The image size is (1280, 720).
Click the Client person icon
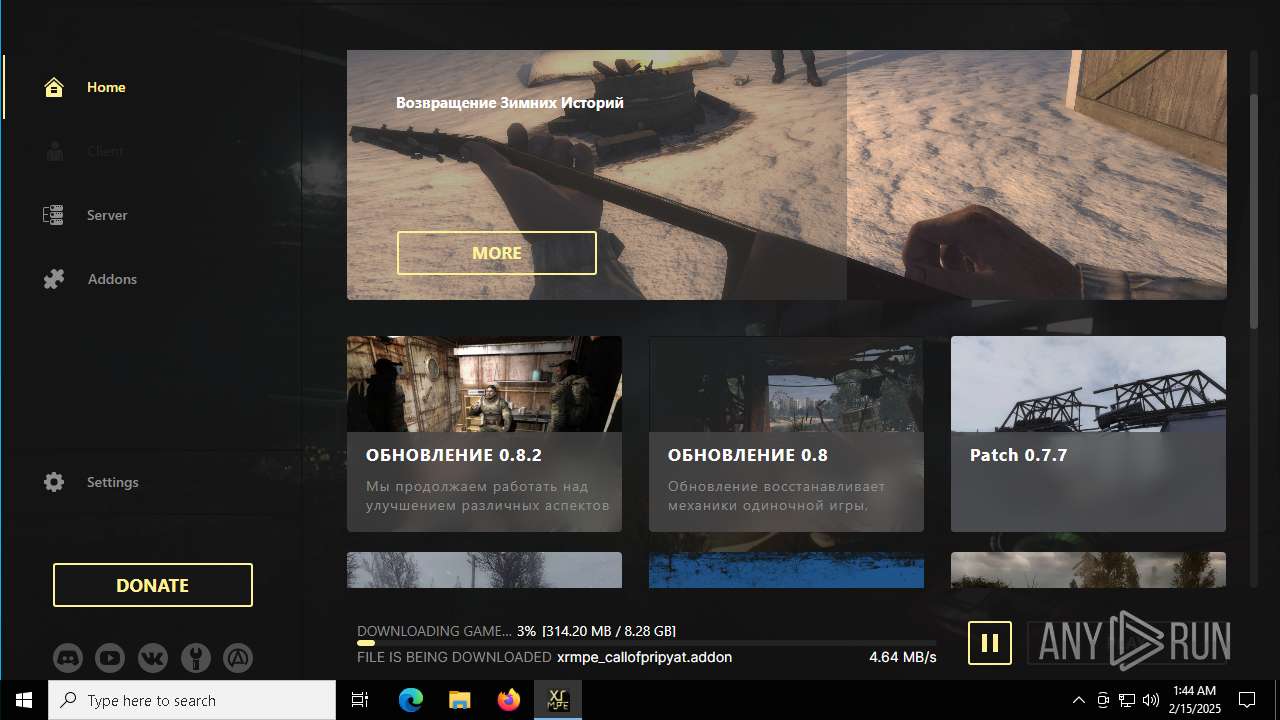point(54,151)
